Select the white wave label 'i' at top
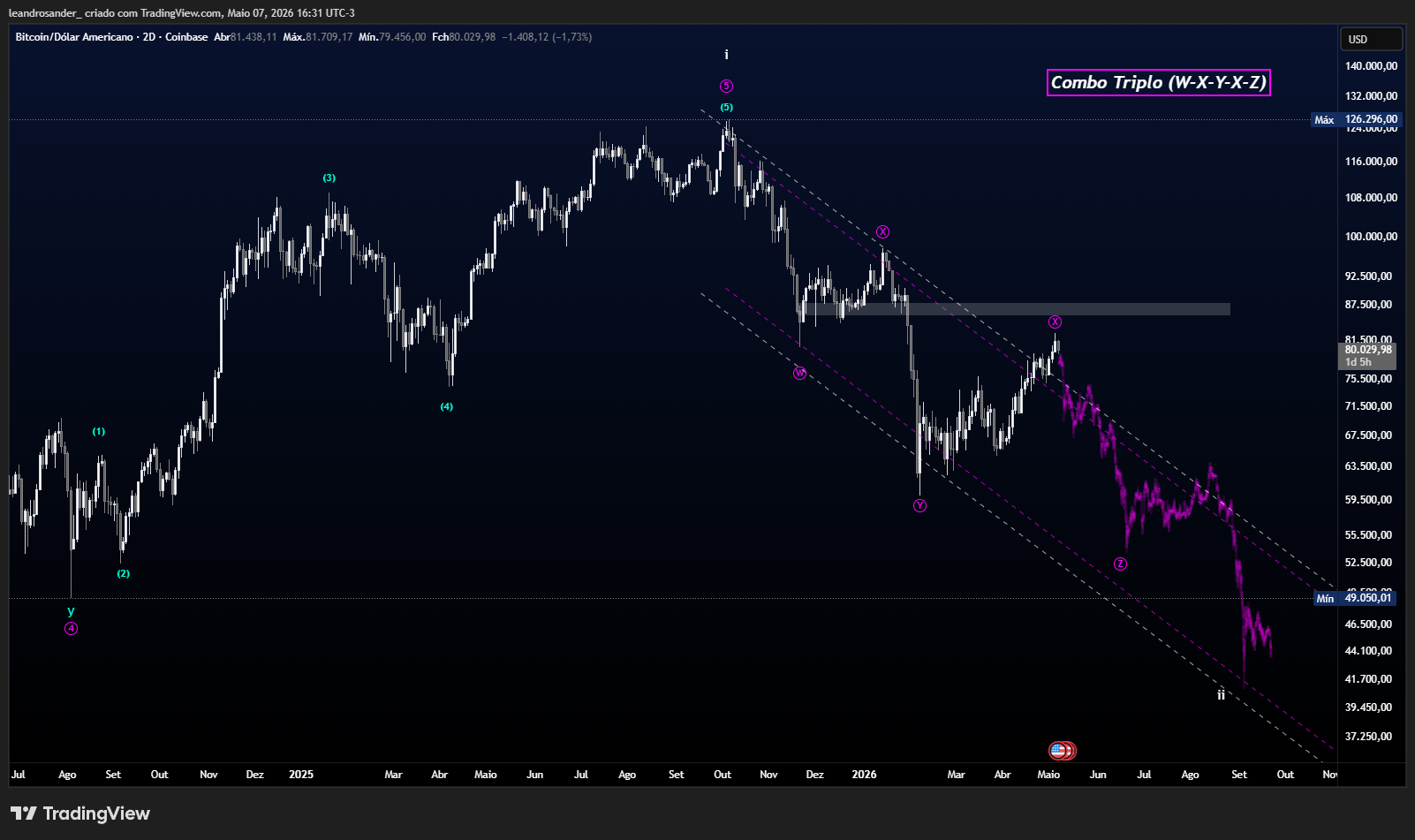The width and height of the screenshot is (1415, 840). click(726, 55)
